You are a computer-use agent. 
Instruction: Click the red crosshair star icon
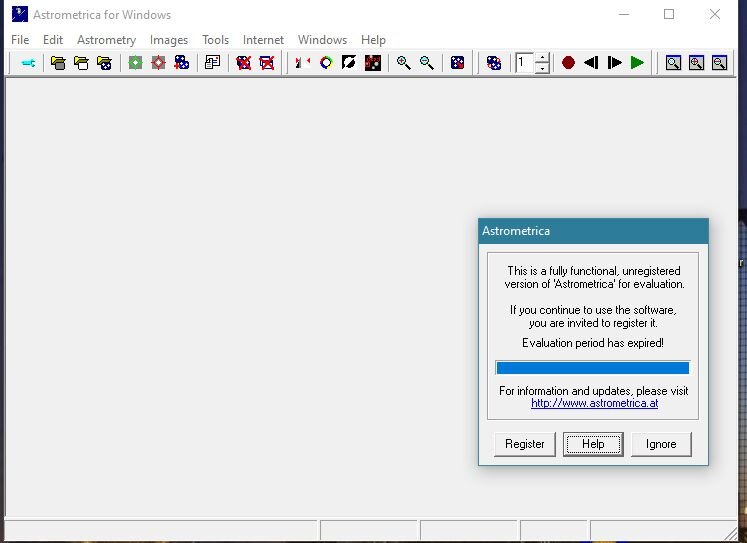[x=158, y=63]
